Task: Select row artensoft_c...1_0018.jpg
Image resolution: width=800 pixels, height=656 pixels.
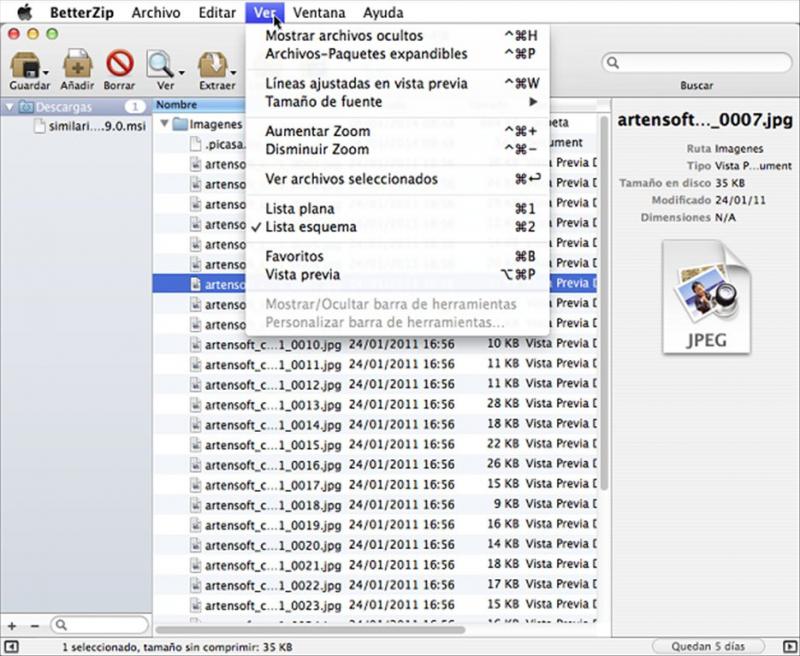Action: [375, 505]
